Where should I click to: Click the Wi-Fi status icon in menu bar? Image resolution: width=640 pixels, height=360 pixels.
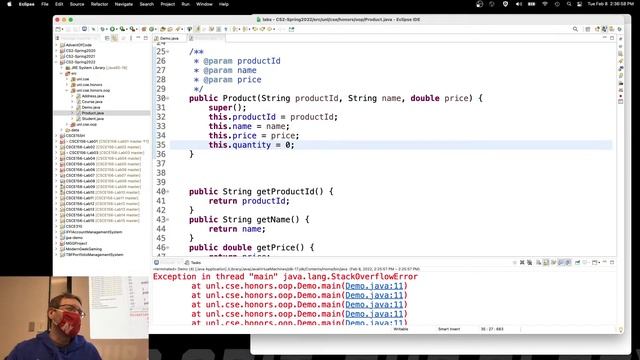[544, 4]
